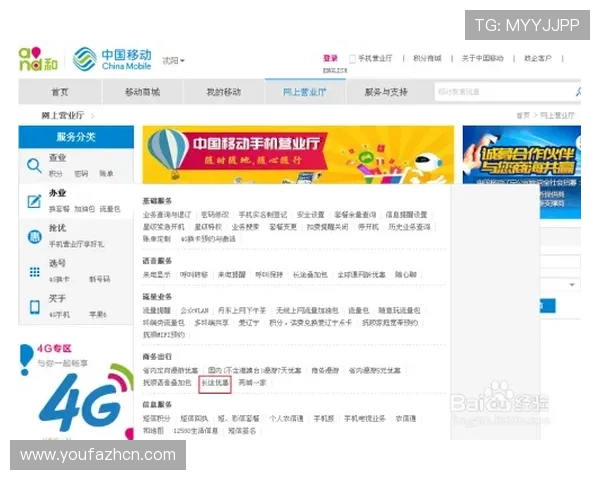Viewport: 600px width, 480px height.
Task: Open 12580生活信息 link
Action: tap(196, 431)
